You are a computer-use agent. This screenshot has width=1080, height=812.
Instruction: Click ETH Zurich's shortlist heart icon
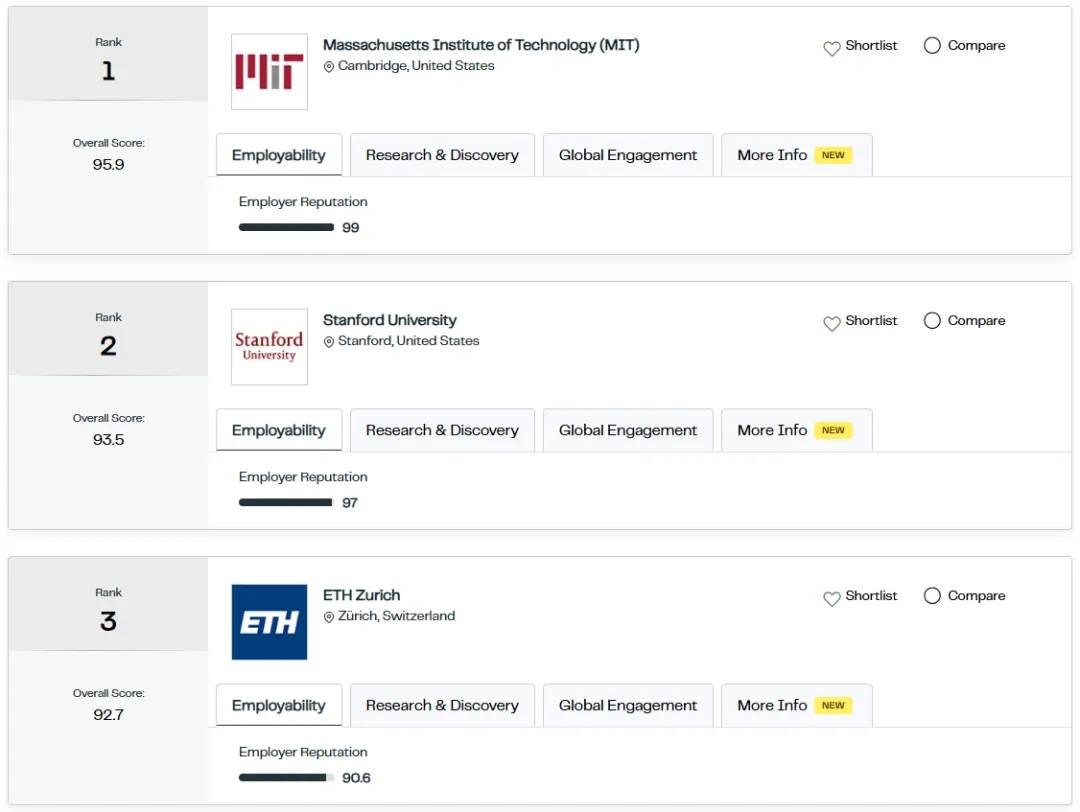[831, 598]
